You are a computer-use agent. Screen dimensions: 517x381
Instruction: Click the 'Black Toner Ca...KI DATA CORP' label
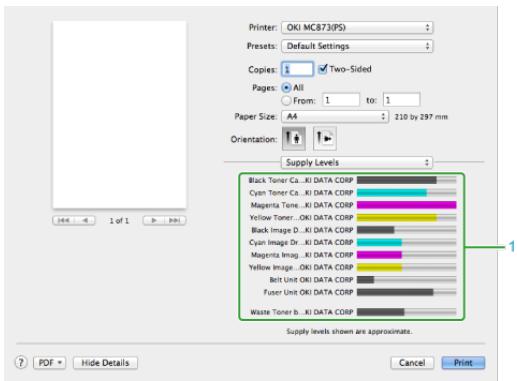(301, 180)
